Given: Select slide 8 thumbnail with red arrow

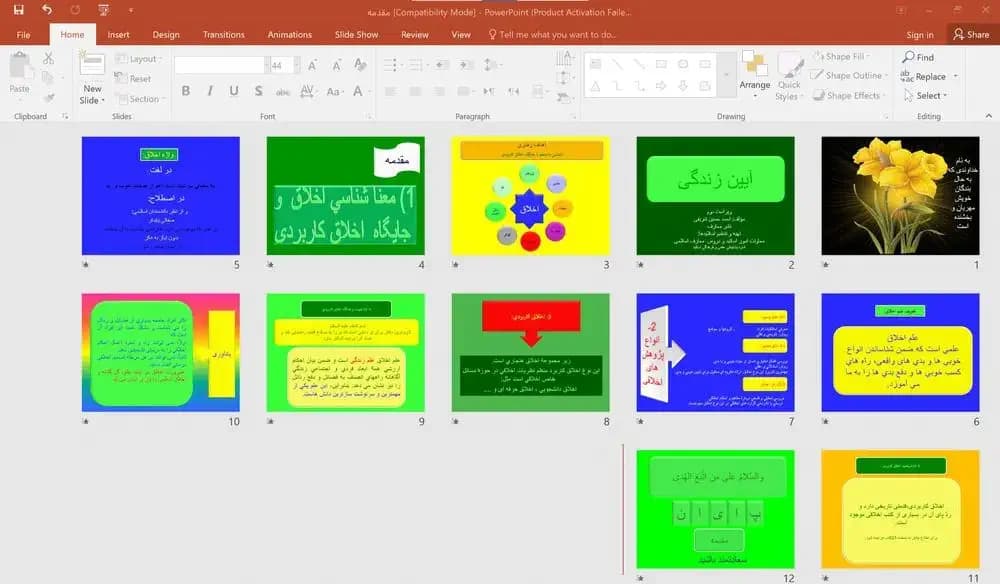Looking at the screenshot, I should click(x=531, y=353).
